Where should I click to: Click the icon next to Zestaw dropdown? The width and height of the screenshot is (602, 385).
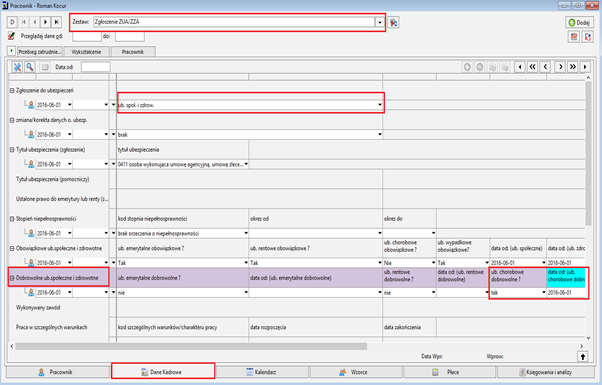pyautogui.click(x=393, y=23)
